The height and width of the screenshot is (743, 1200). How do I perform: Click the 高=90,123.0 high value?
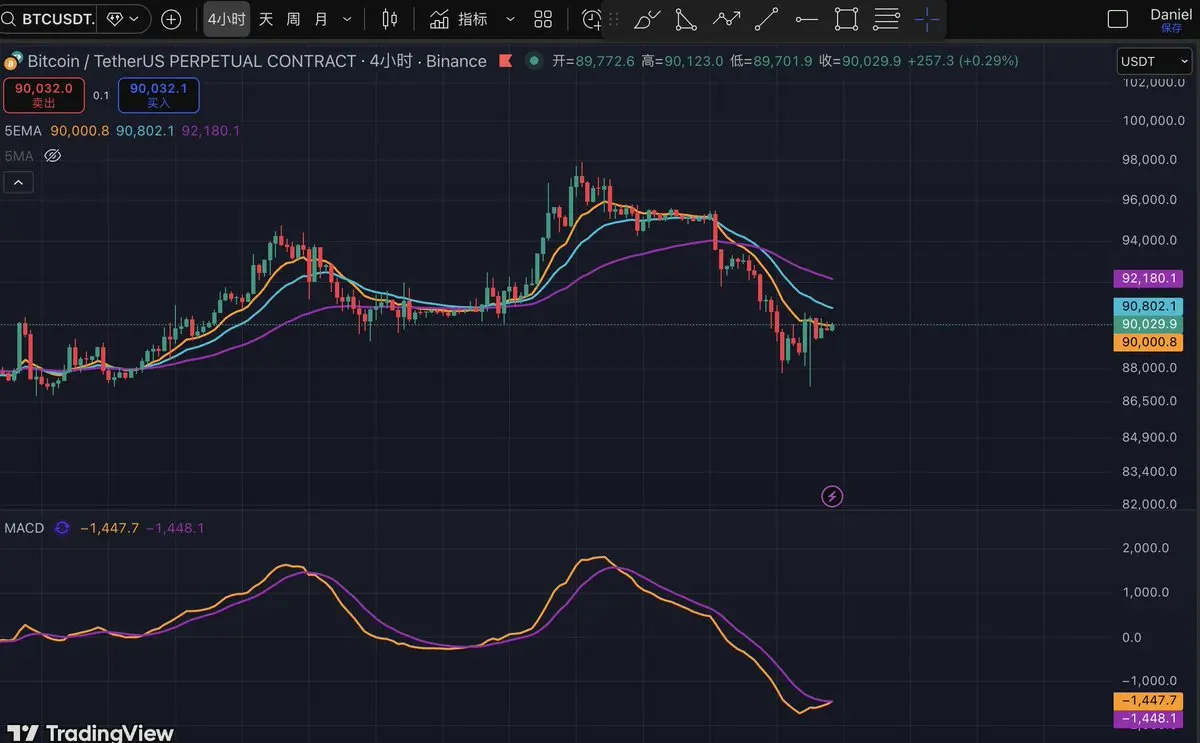click(x=682, y=61)
